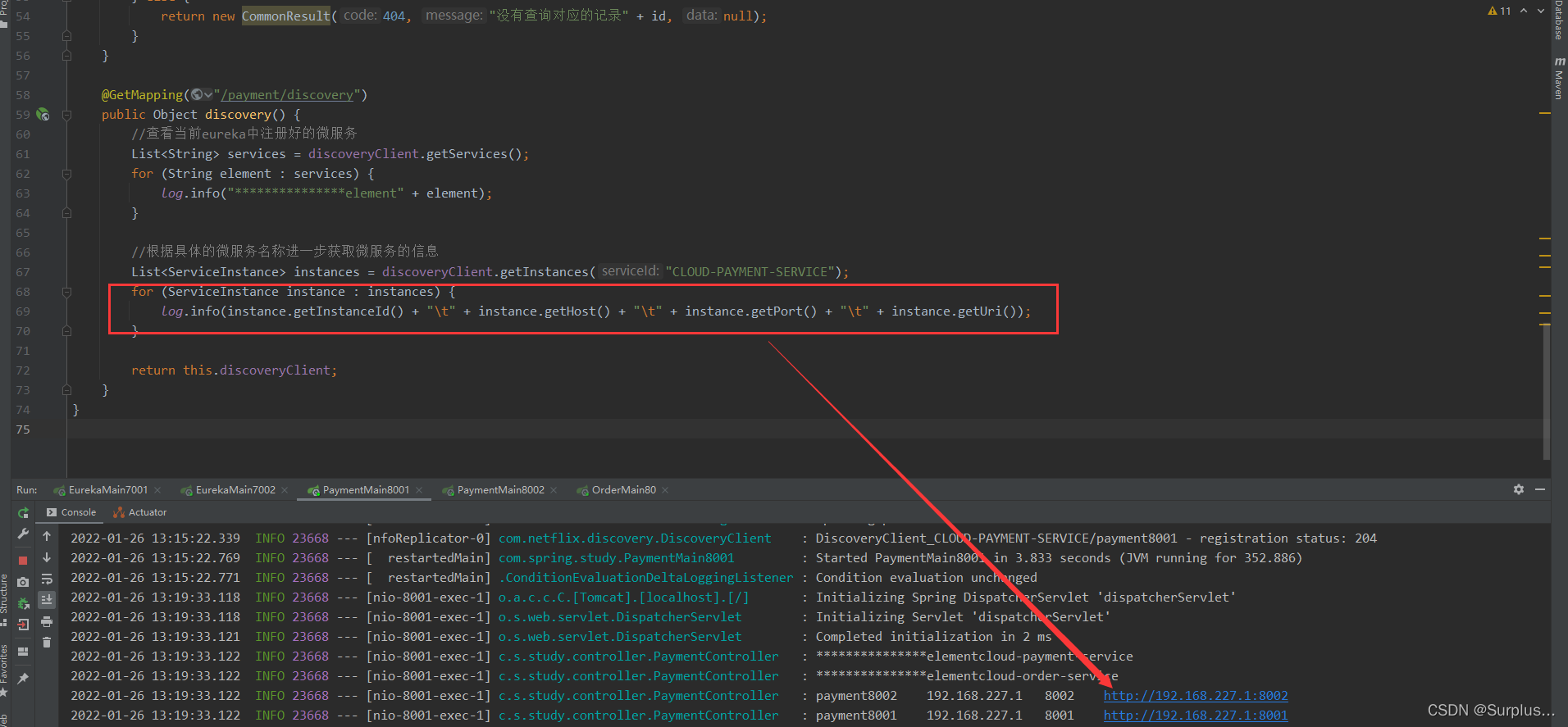Close the PaymentMain8002 run tab
The width and height of the screenshot is (1568, 727).
coord(554,490)
